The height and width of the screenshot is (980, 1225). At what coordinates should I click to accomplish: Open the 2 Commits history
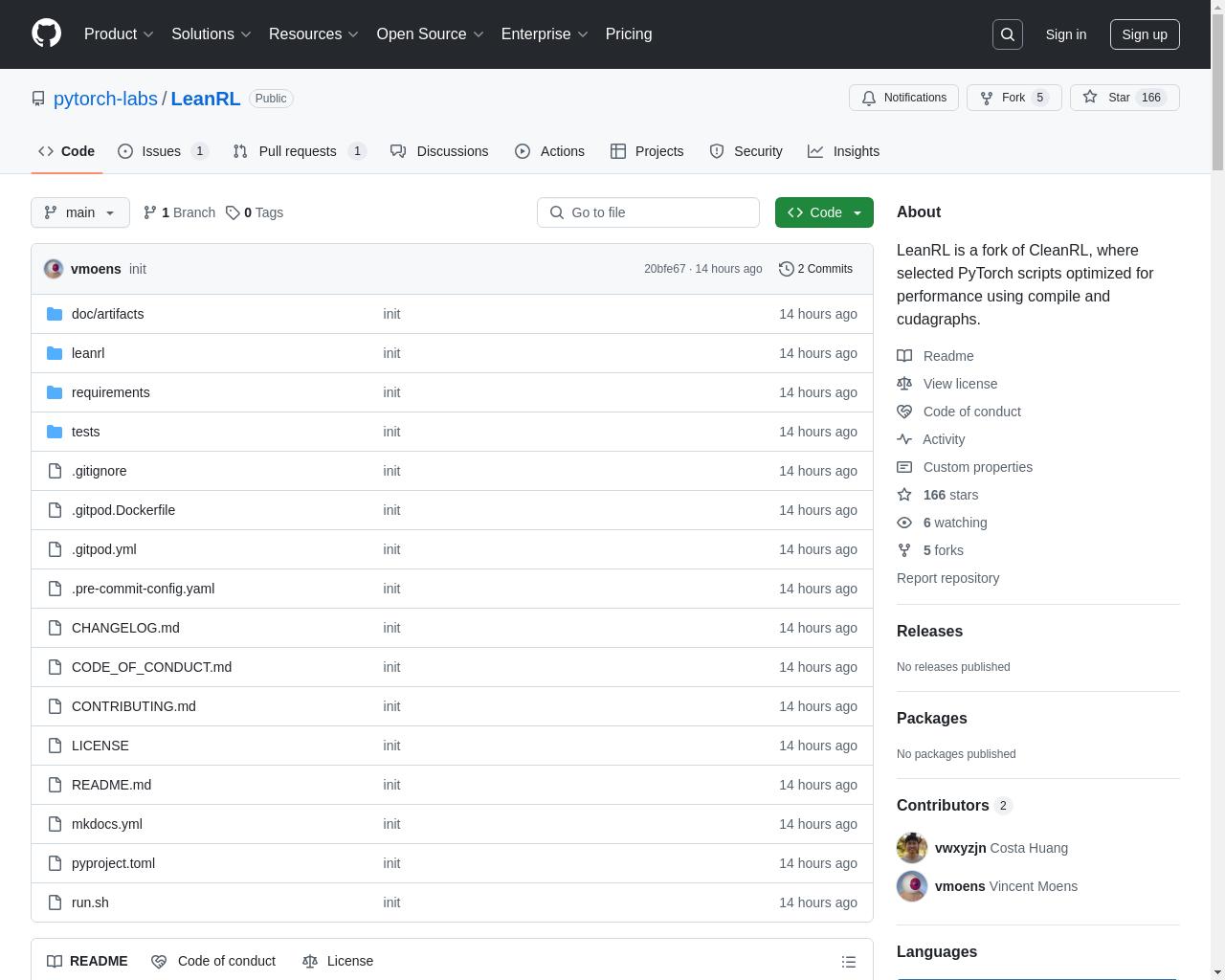[x=815, y=269]
